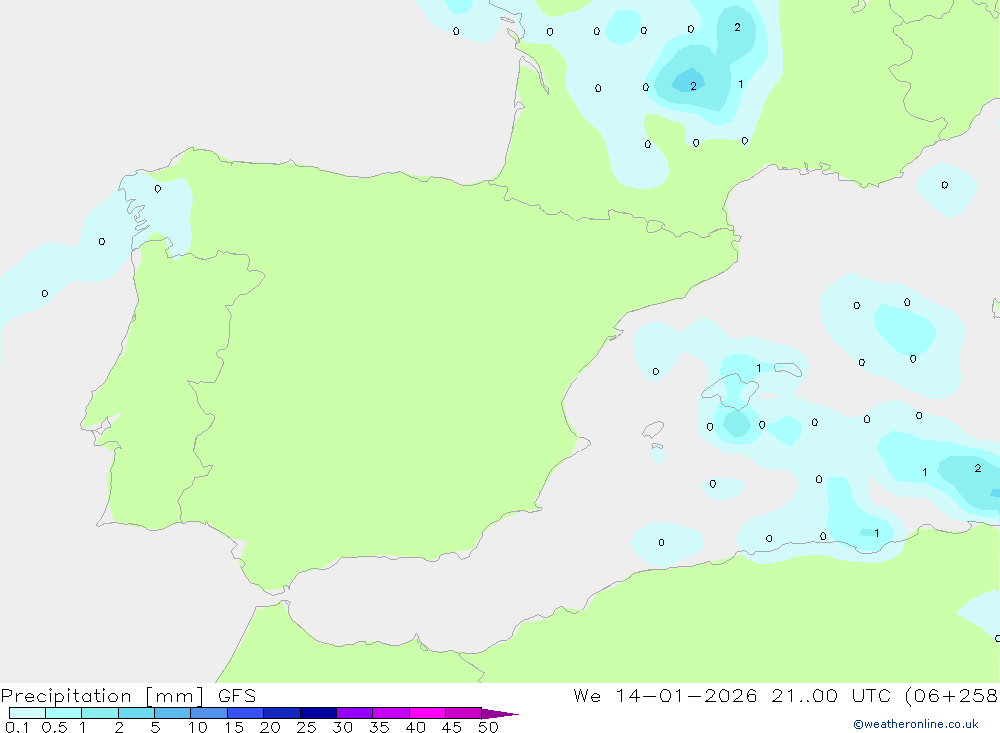The width and height of the screenshot is (1000, 733).
Task: Click the "1" value on the Algerian coast
Action: tap(876, 533)
